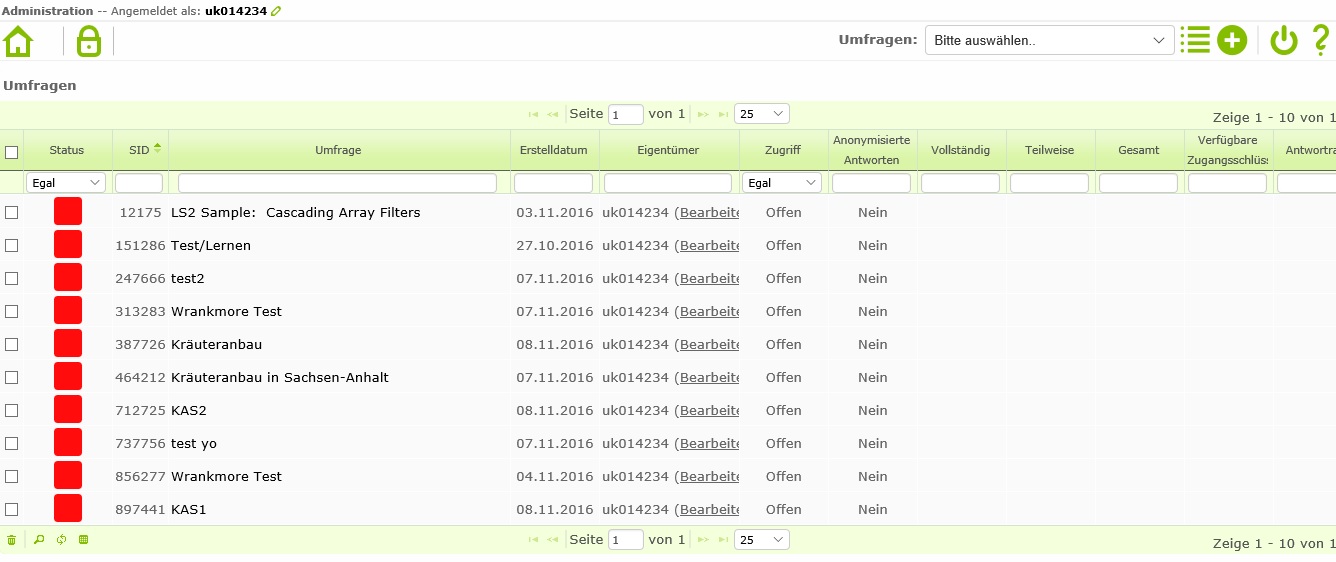Reload the grid with refresh icon
The height and width of the screenshot is (562, 1336).
(61, 540)
